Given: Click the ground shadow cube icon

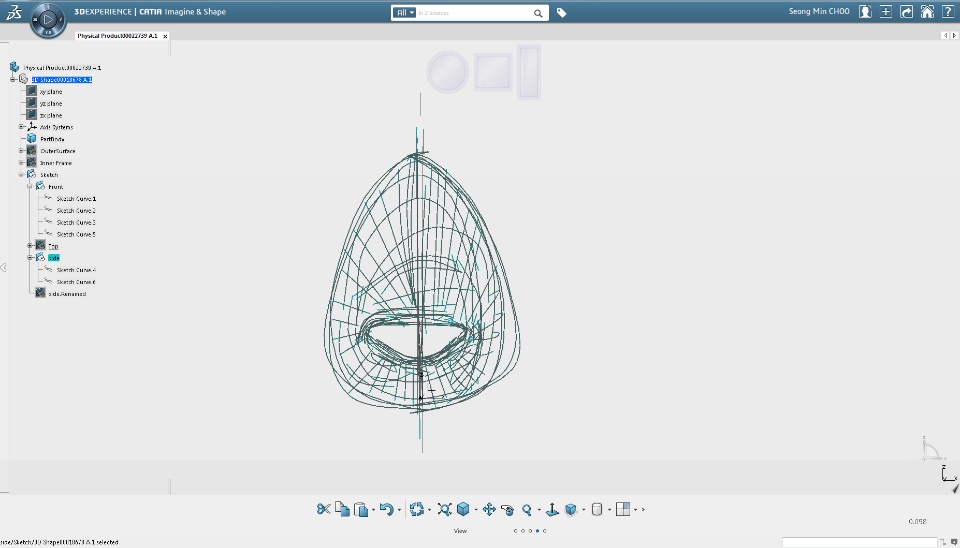Looking at the screenshot, I should coord(571,509).
